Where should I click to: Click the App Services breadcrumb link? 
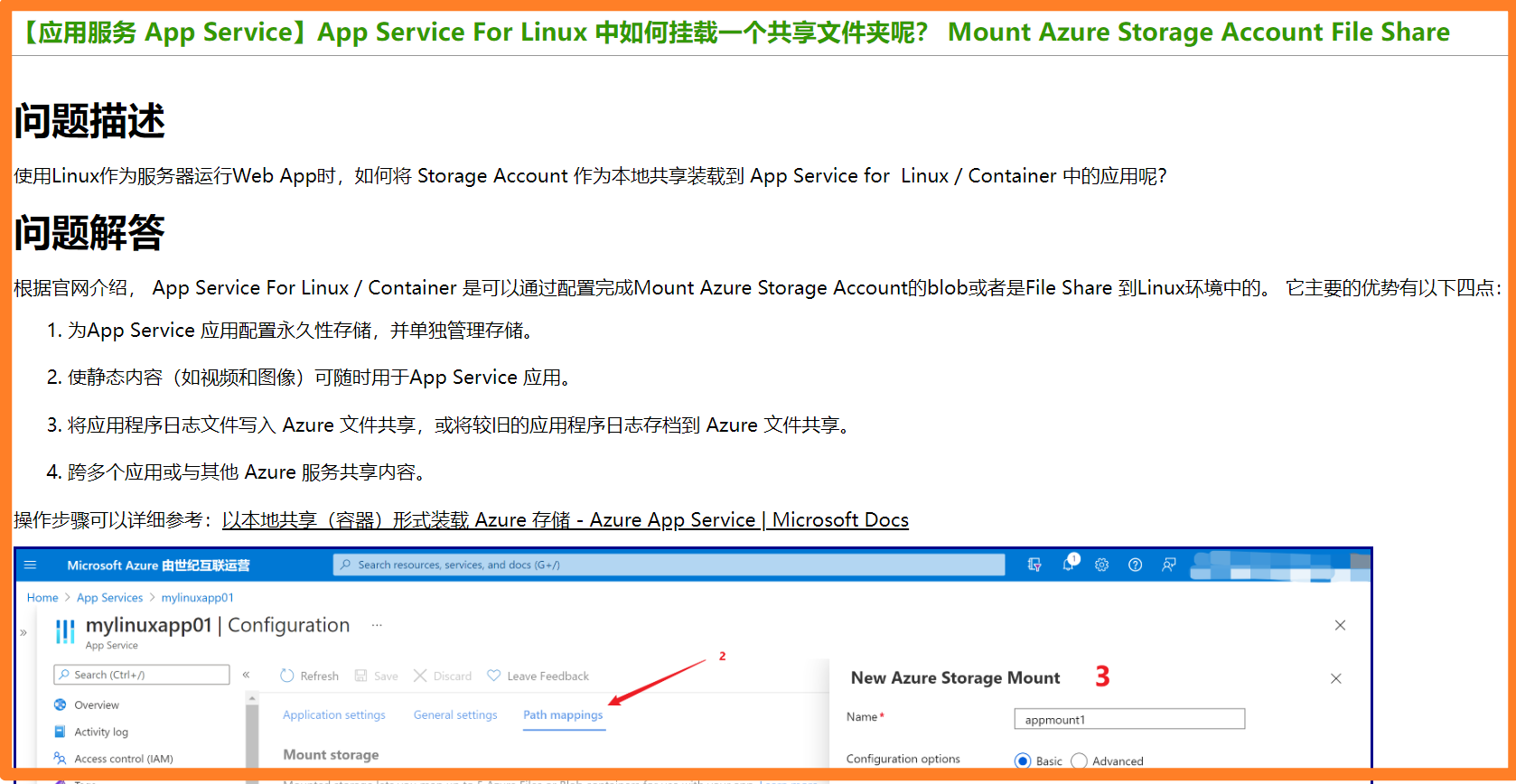(x=109, y=598)
